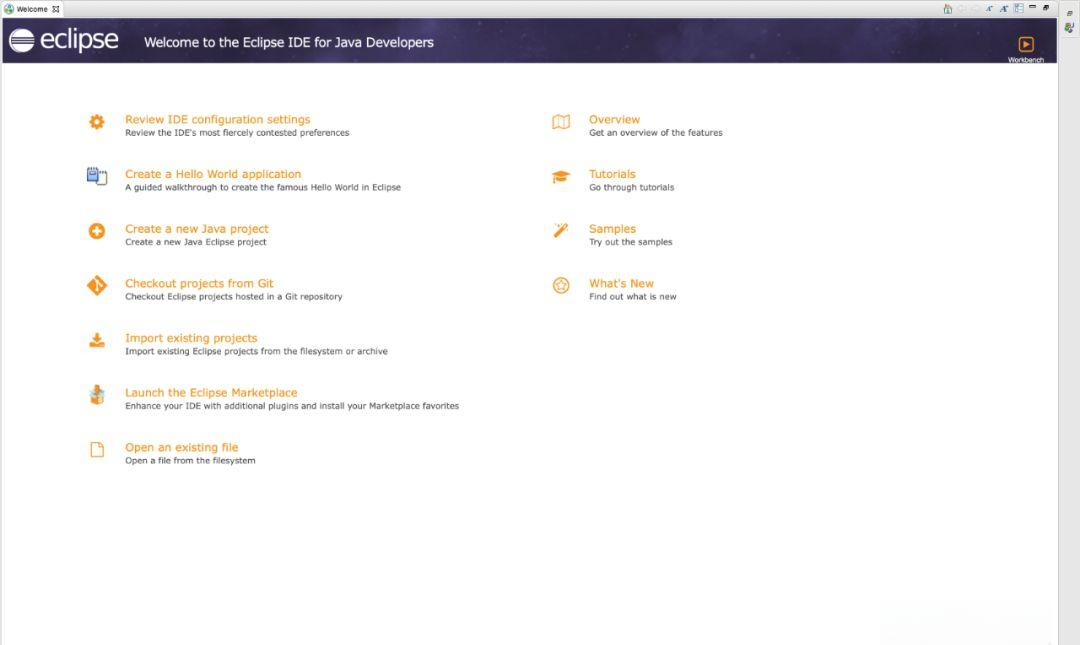Reduce font size with the smaller A icon
Image resolution: width=1080 pixels, height=645 pixels.
point(989,8)
